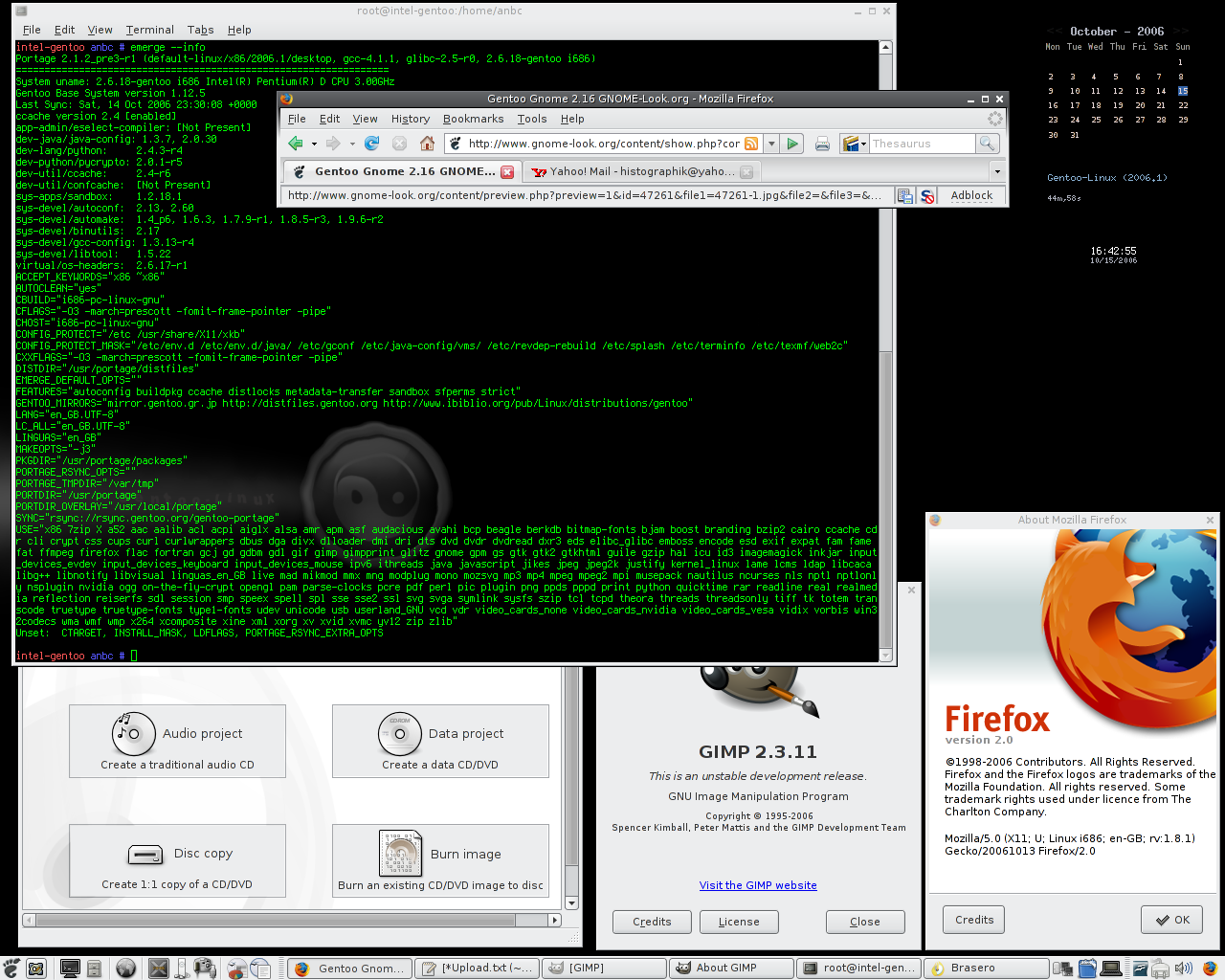Click Firefox's green Back arrow
The width and height of the screenshot is (1225, 980).
(296, 144)
